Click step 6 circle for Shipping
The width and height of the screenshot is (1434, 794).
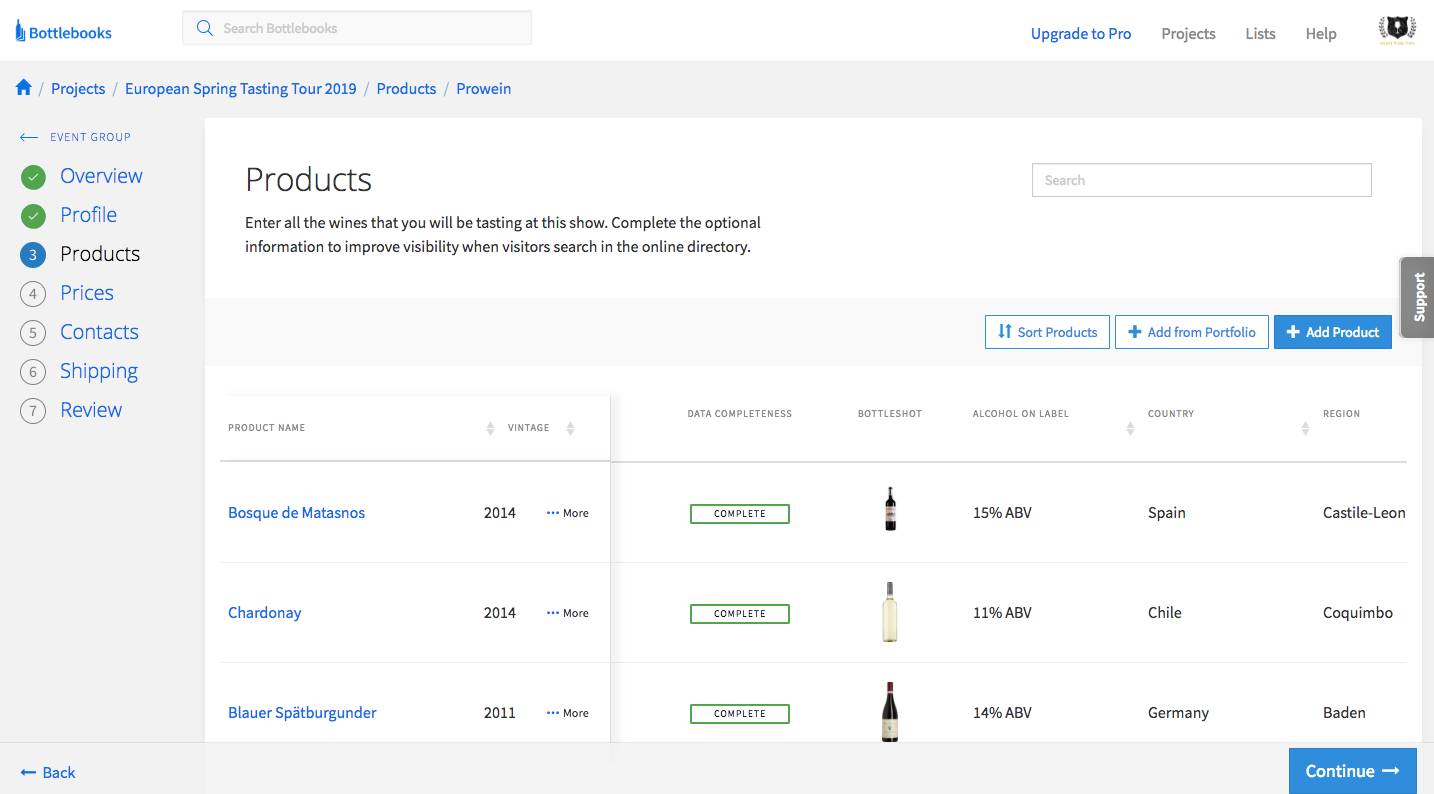tap(33, 372)
